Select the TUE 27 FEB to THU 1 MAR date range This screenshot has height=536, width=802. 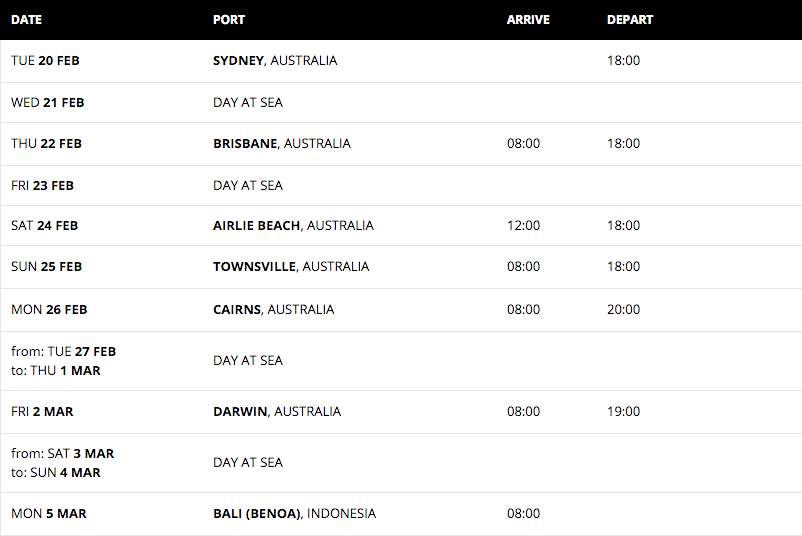pos(63,361)
